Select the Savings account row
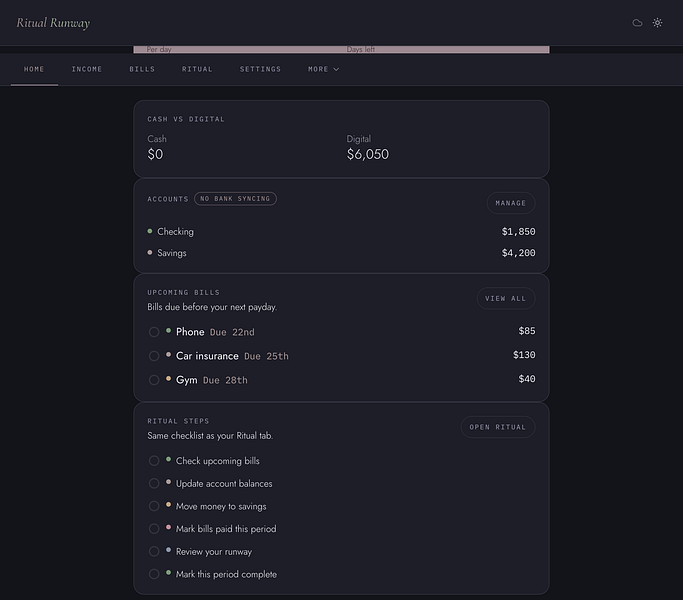The image size is (683, 600). (341, 253)
